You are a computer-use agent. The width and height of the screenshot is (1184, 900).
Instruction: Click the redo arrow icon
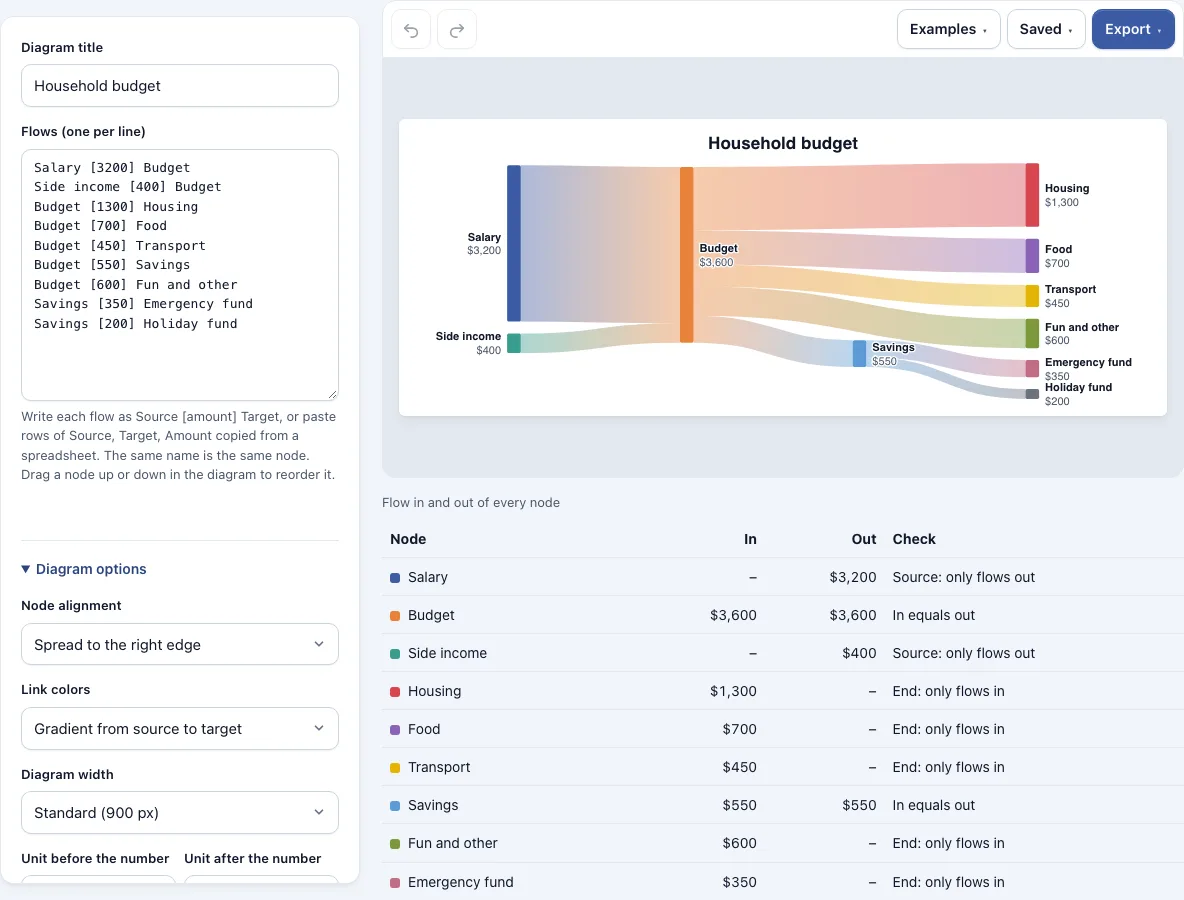pos(457,29)
